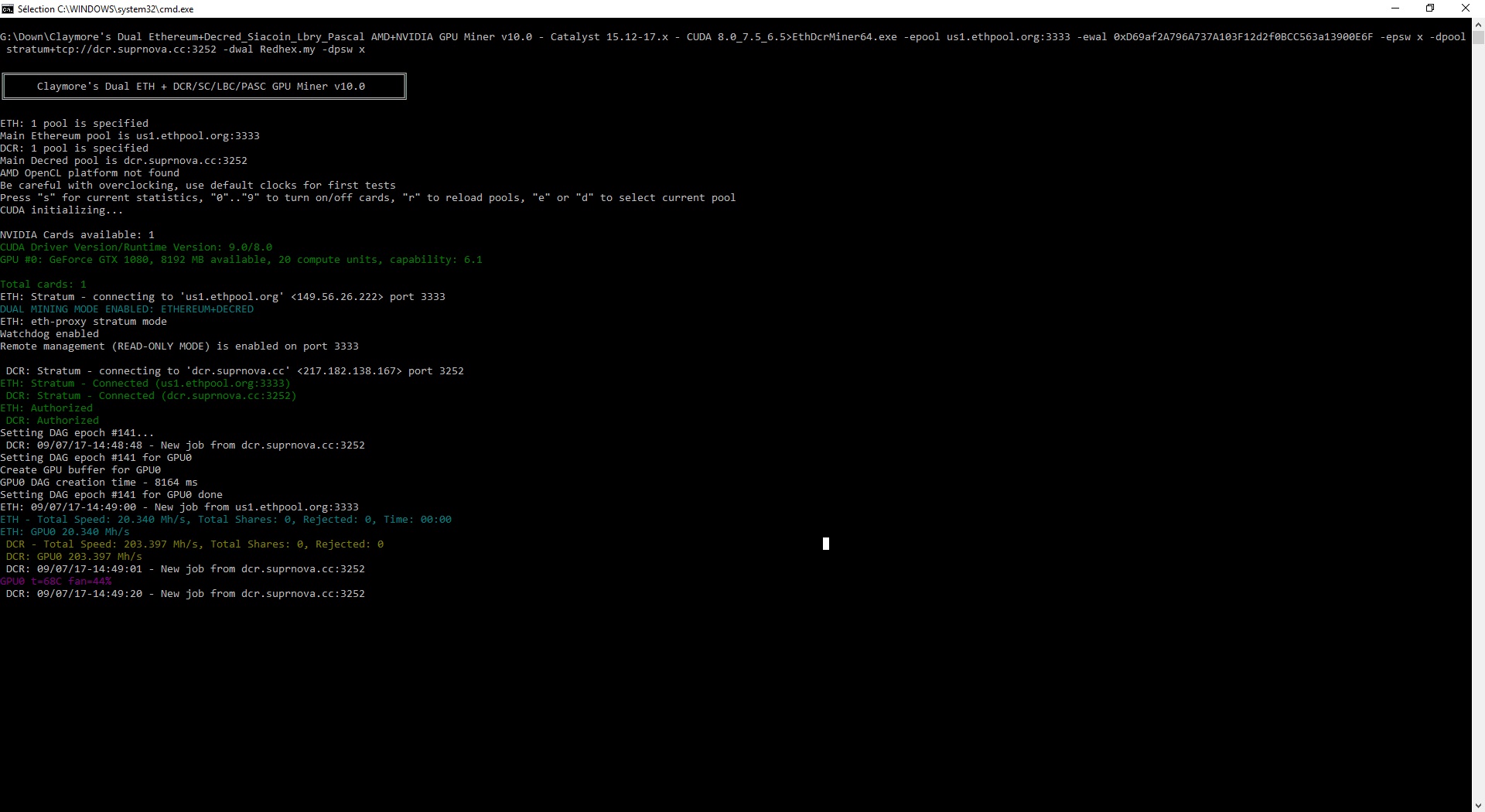Click the CUDA Driver Version/Runtime Version line

(136, 247)
